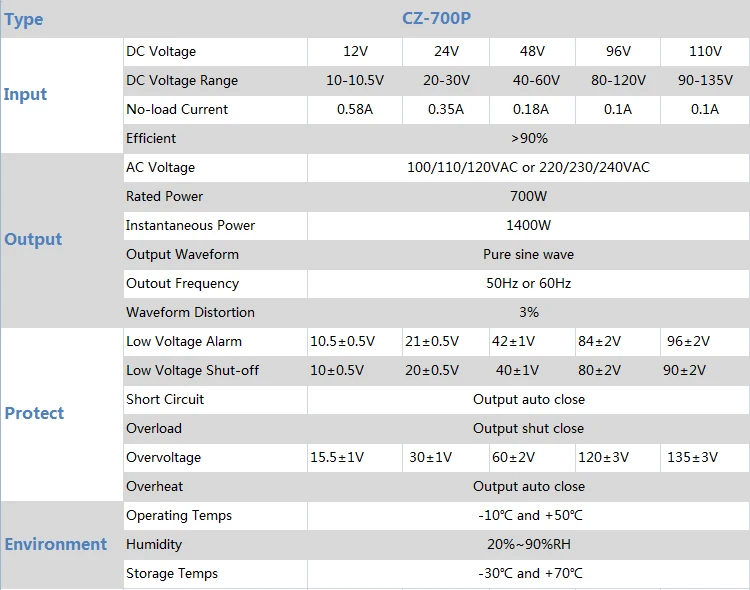The height and width of the screenshot is (590, 750).
Task: Select the Waveform Distortion label
Action: pyautogui.click(x=190, y=312)
